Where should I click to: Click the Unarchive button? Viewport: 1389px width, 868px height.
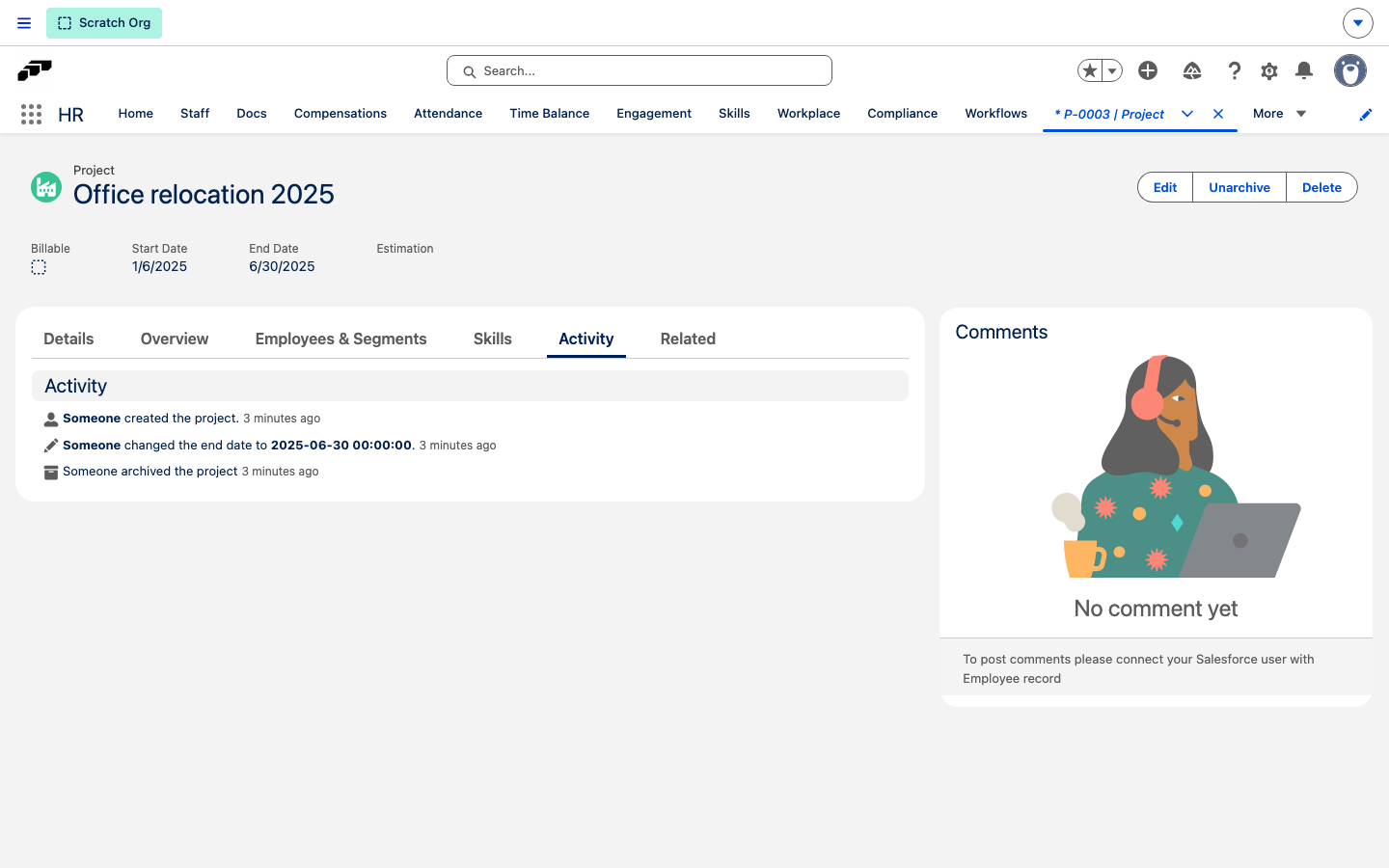(x=1239, y=187)
